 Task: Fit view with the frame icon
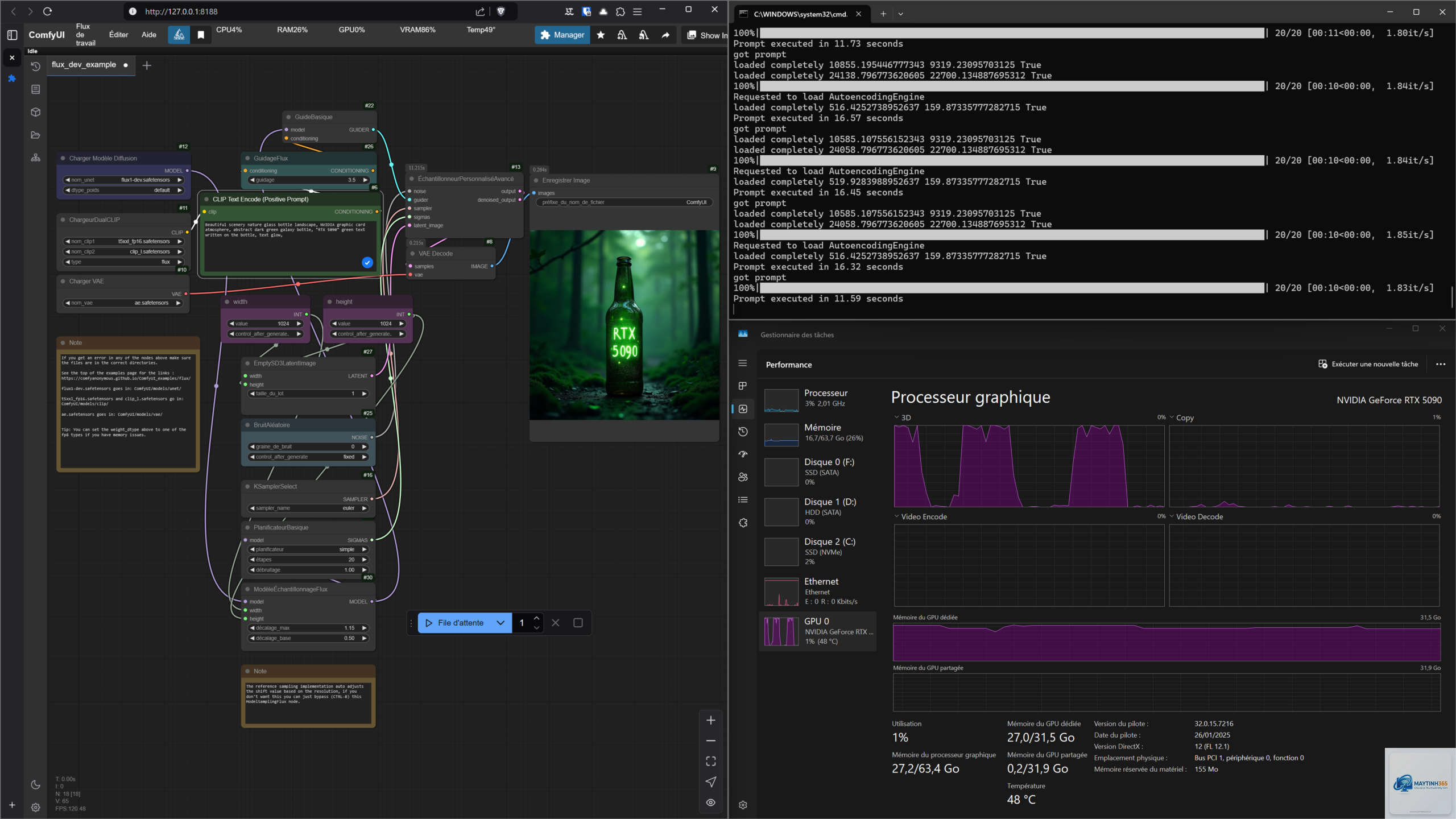[711, 762]
